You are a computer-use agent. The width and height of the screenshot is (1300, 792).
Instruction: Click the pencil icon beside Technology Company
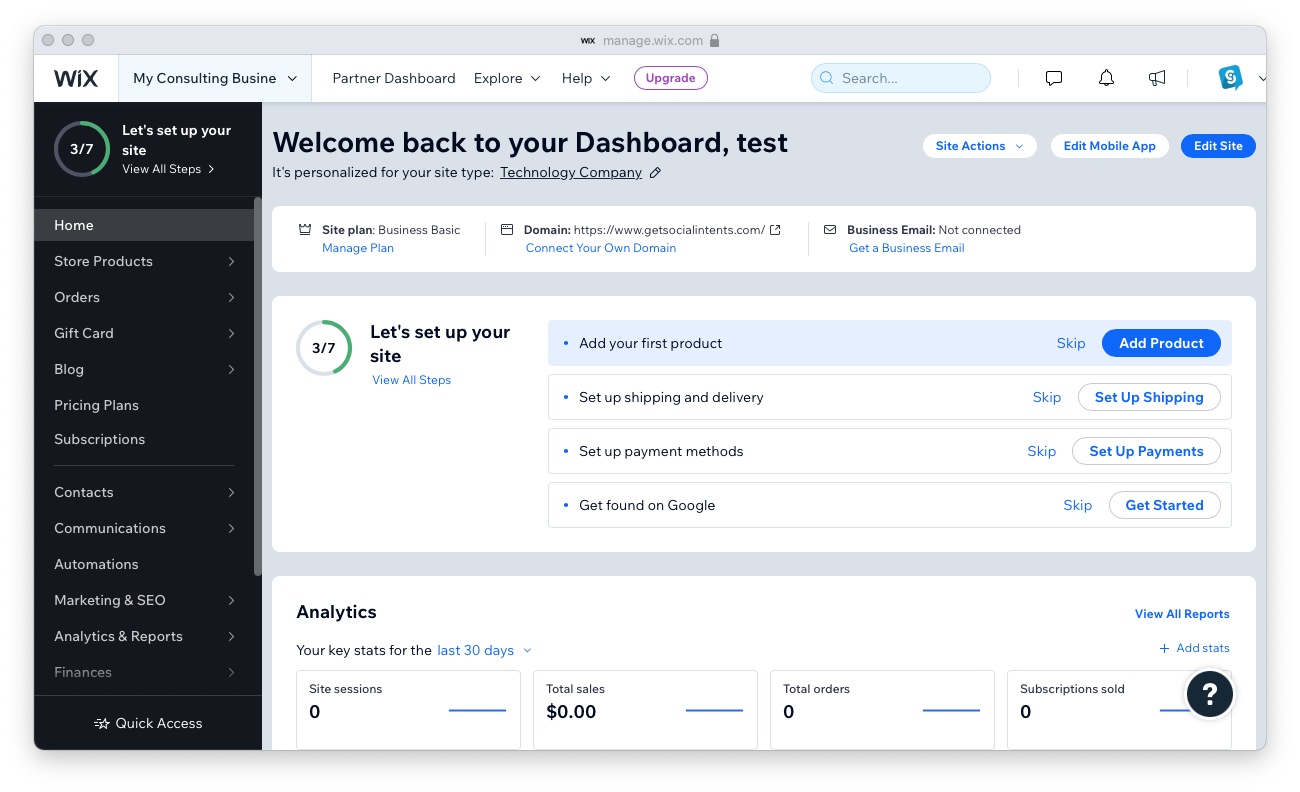click(x=655, y=173)
